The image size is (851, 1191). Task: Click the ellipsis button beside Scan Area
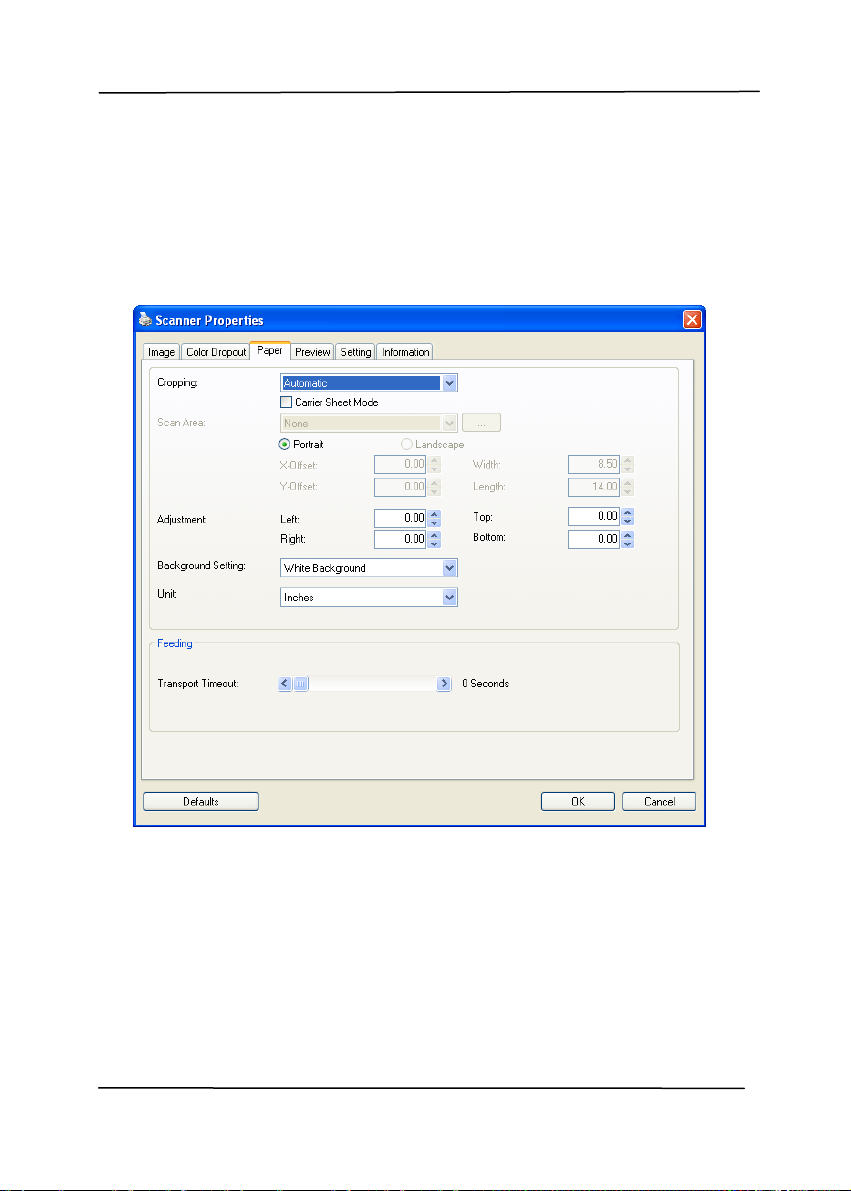(x=481, y=423)
